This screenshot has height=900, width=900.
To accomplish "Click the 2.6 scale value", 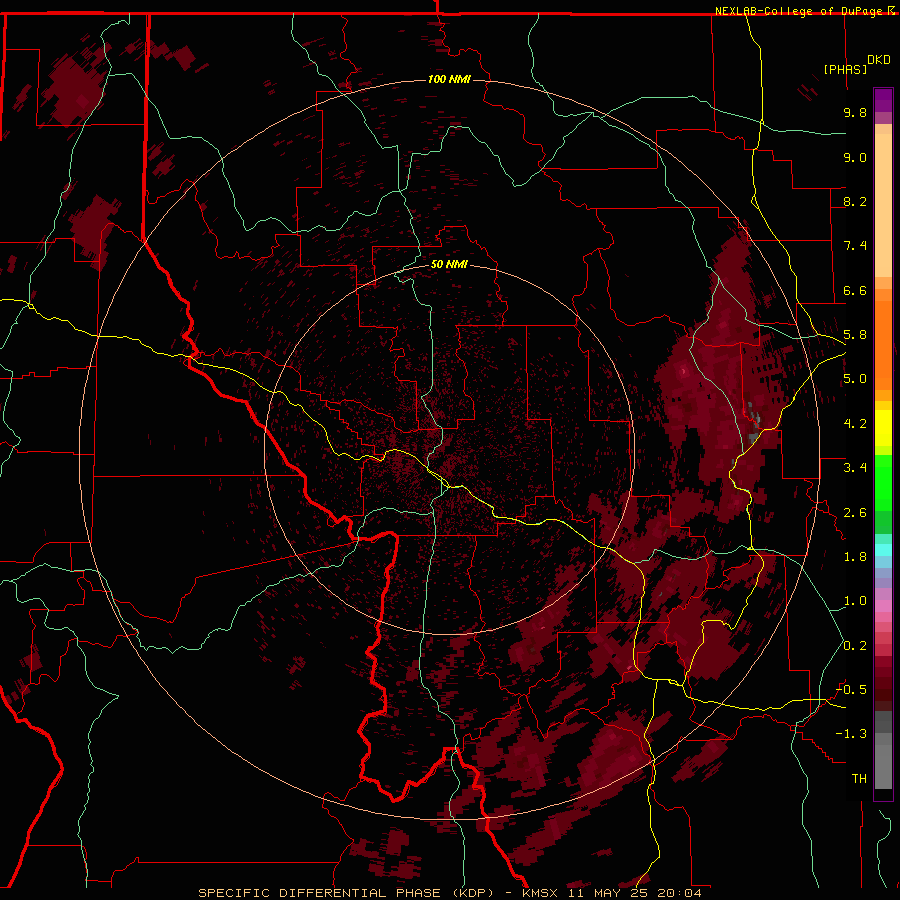I will click(855, 513).
